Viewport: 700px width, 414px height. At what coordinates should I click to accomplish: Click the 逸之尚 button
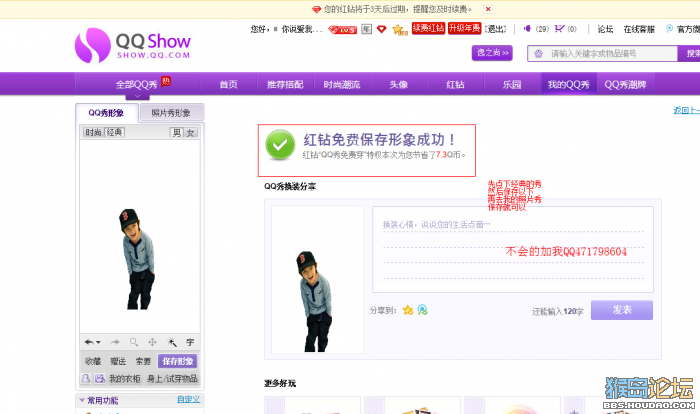pyautogui.click(x=492, y=53)
